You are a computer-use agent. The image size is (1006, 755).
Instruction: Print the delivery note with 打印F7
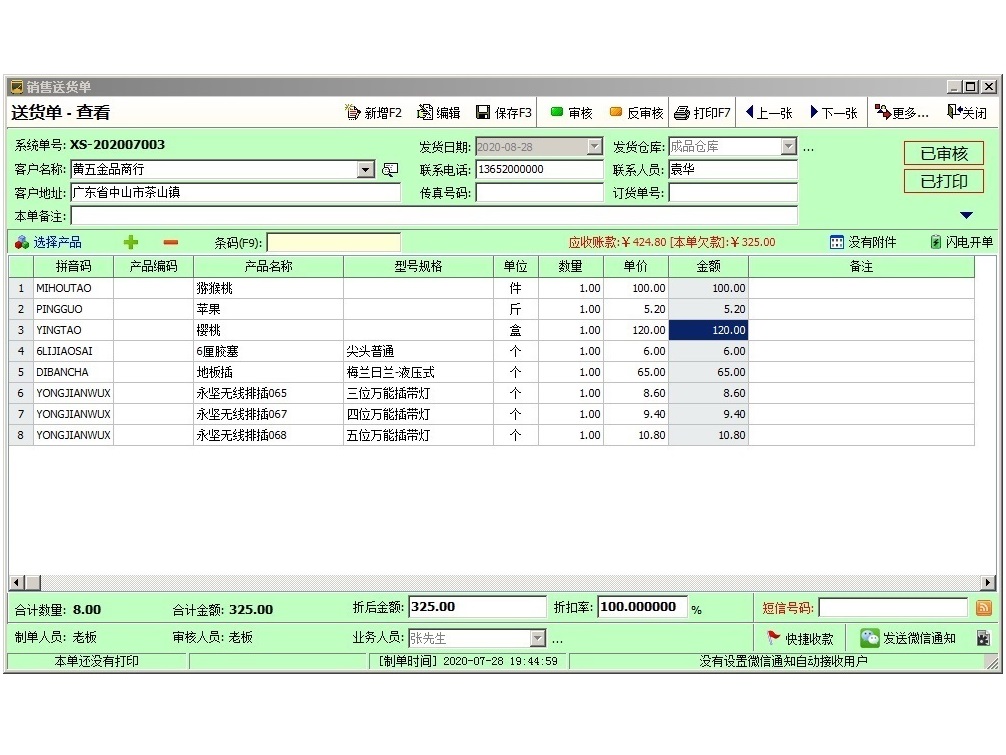702,113
